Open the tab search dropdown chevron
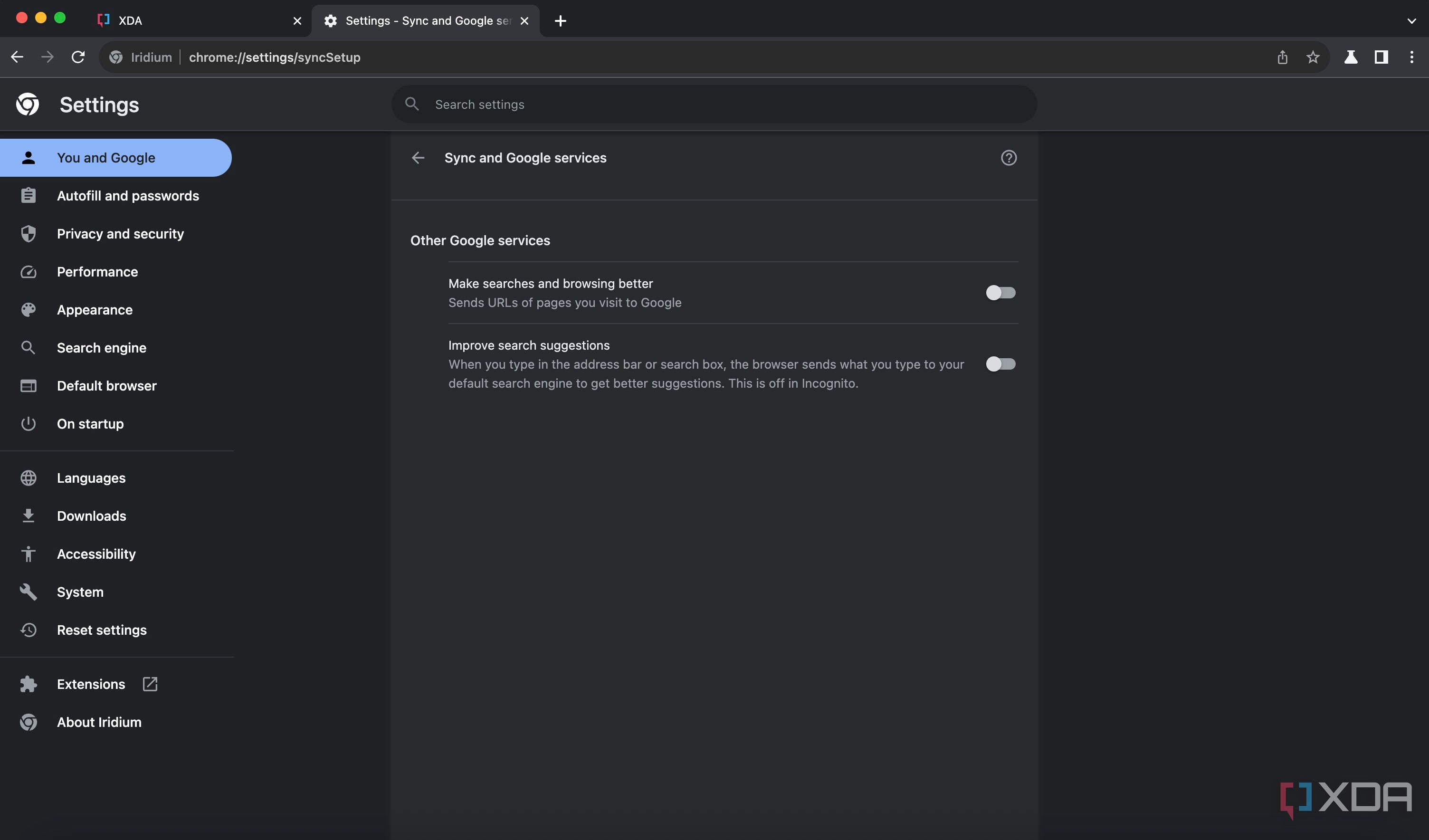1429x840 pixels. pyautogui.click(x=1411, y=21)
